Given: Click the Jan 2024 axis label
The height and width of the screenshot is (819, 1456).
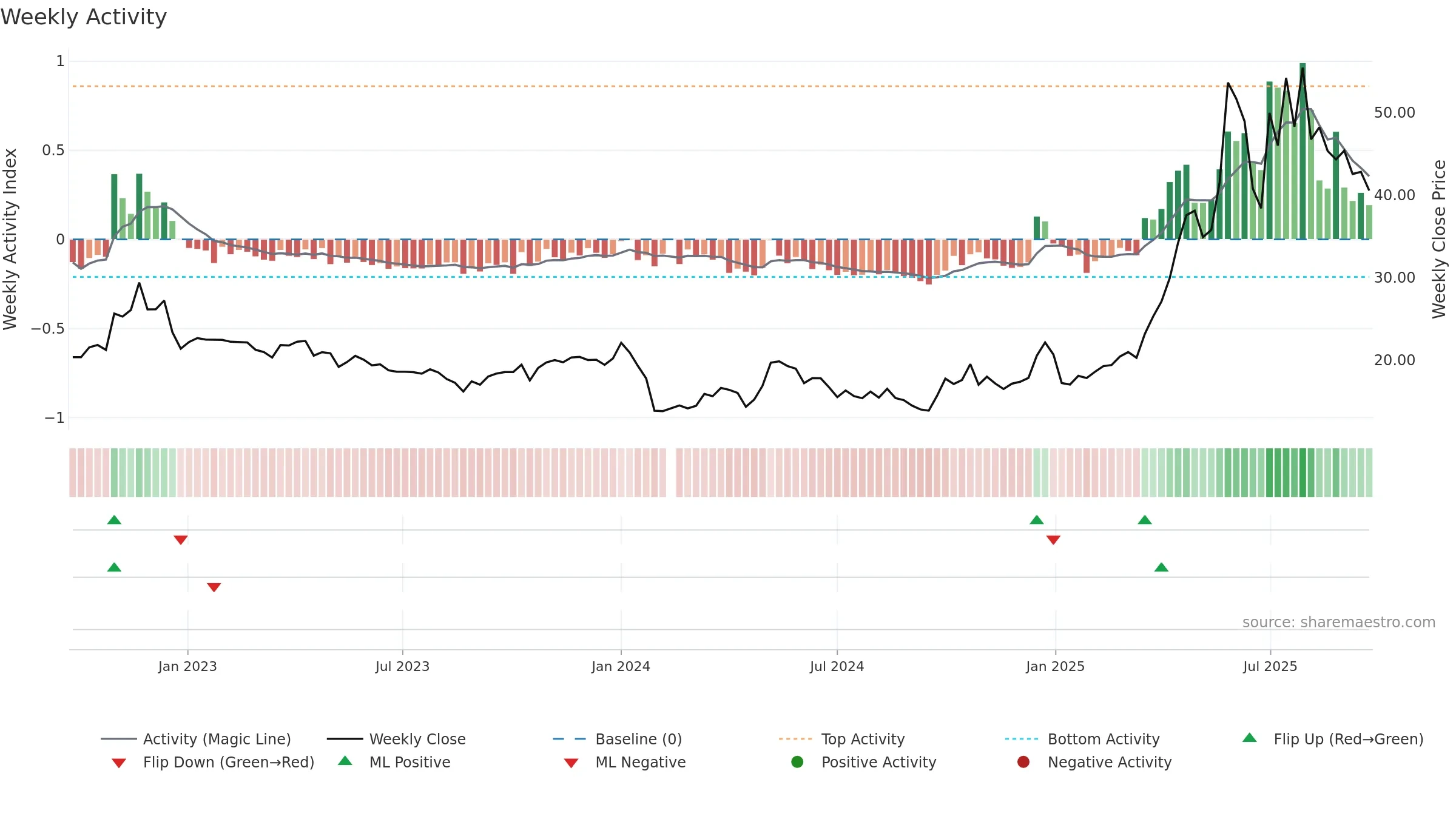Looking at the screenshot, I should click(621, 666).
